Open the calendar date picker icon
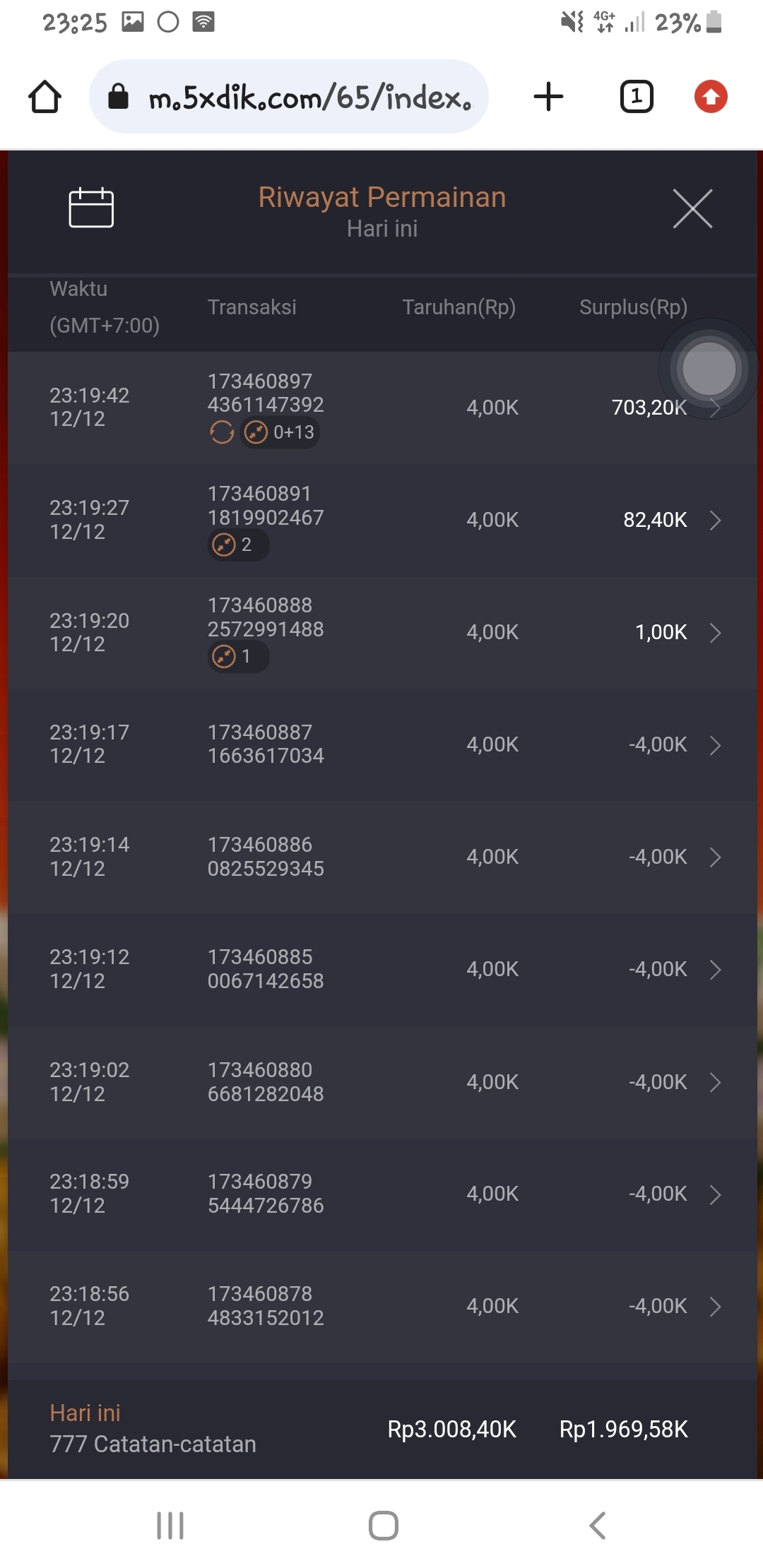 click(91, 208)
